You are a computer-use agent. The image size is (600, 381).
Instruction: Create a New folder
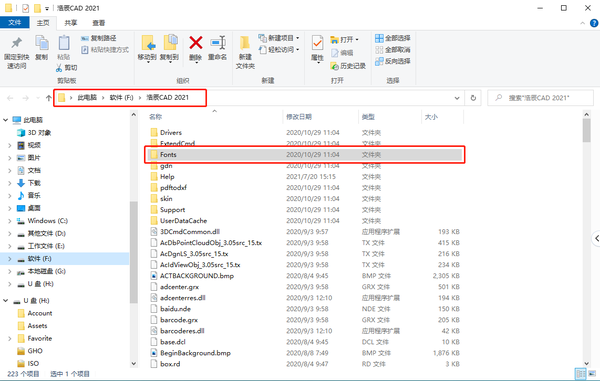[245, 52]
